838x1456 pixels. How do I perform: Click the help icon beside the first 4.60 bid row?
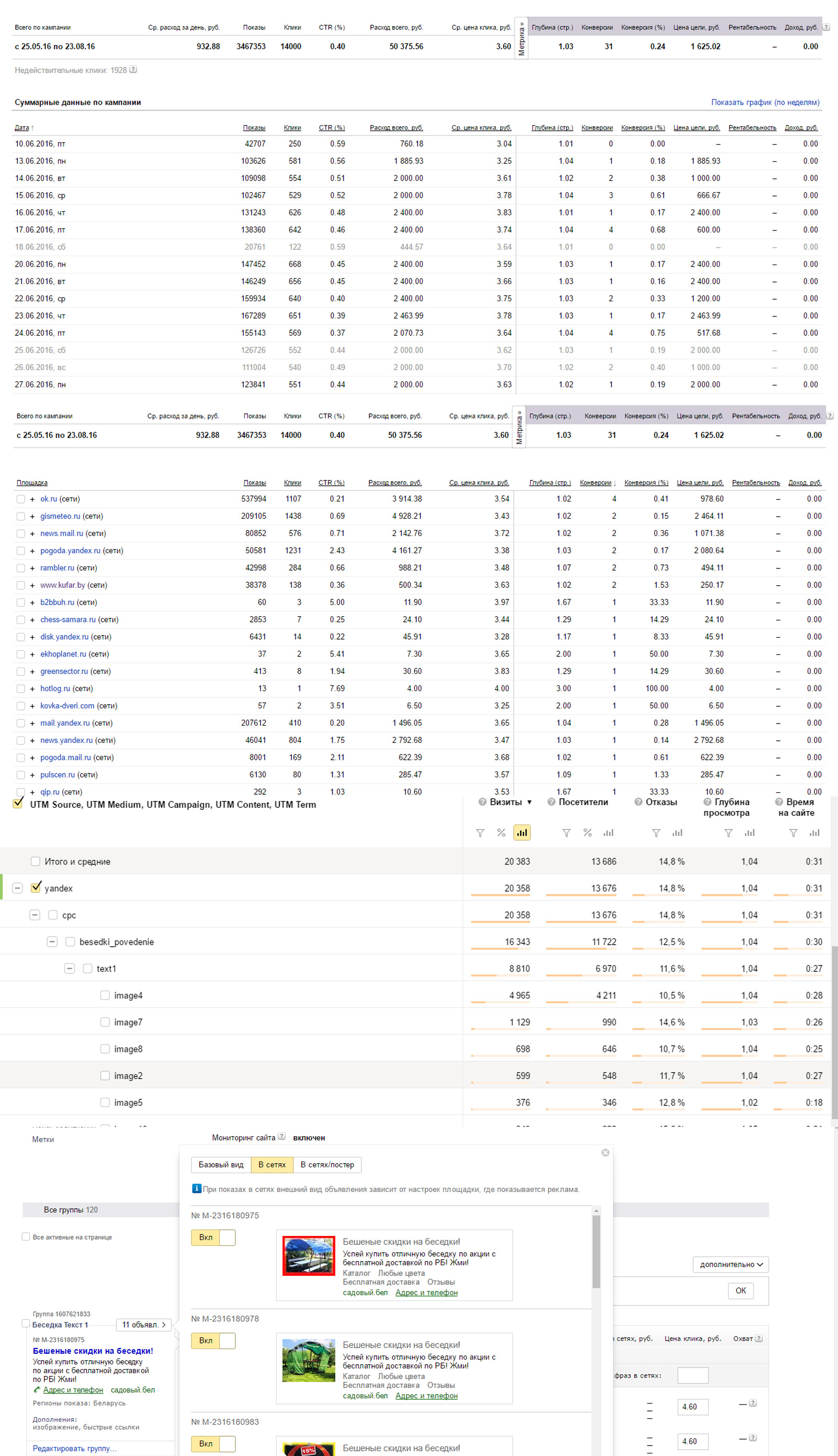pos(753,1403)
